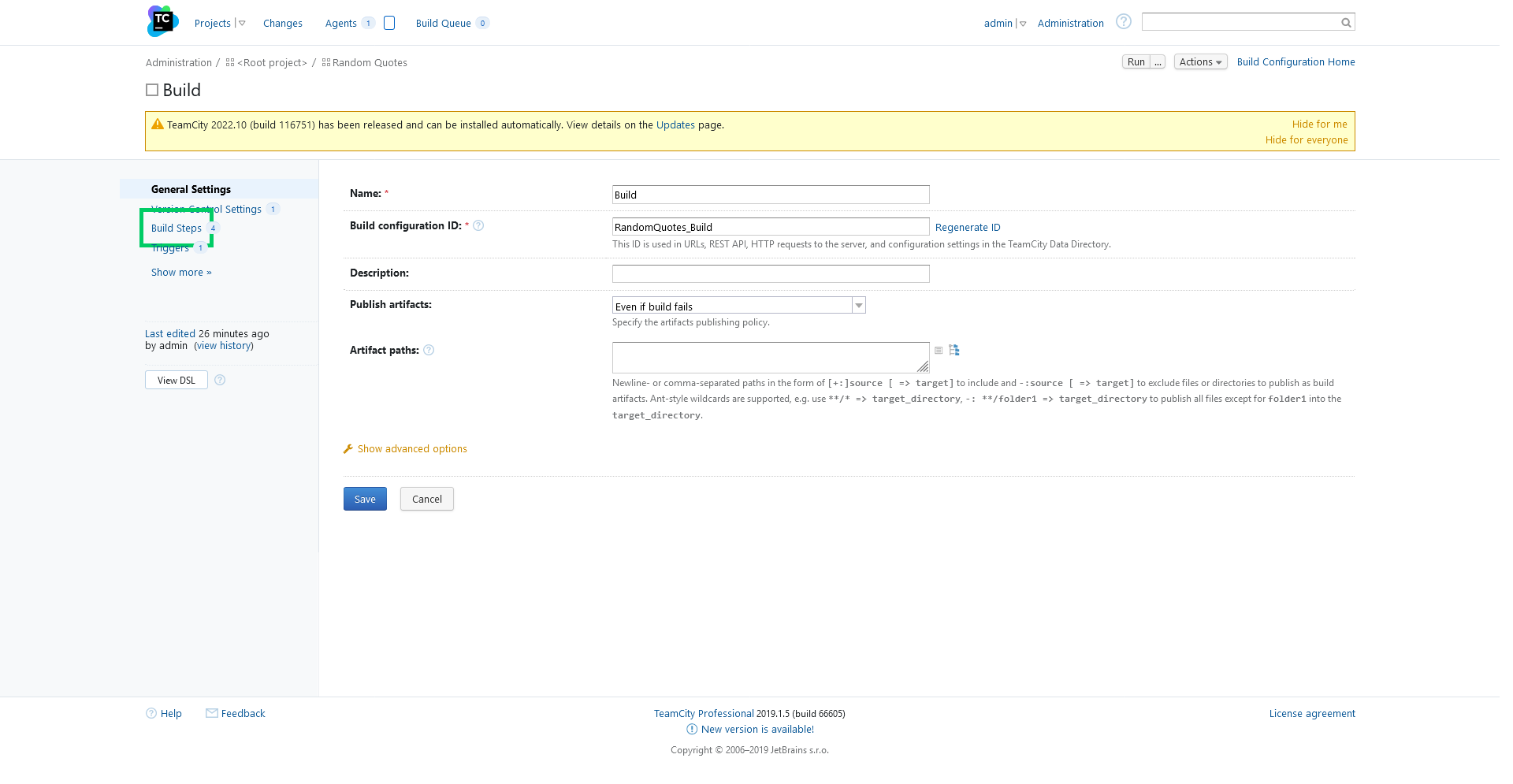Click Regenerate ID link

[x=968, y=228]
